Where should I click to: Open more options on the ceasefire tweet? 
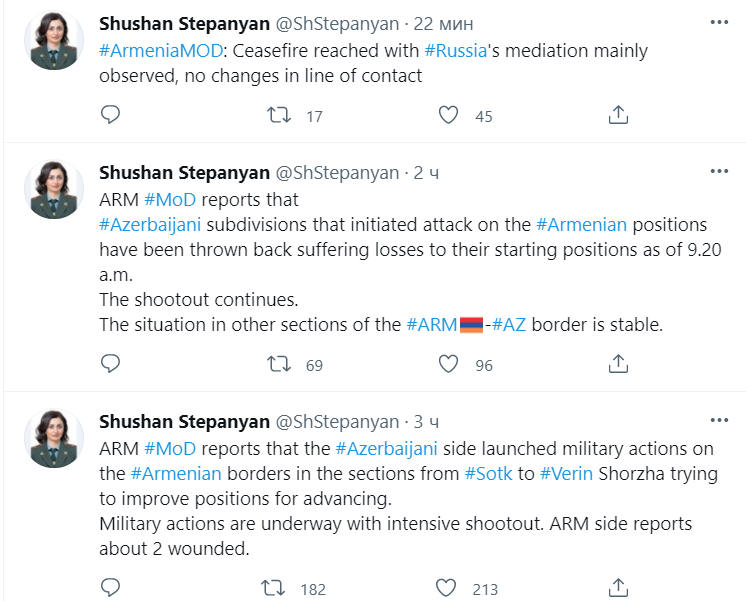click(718, 22)
